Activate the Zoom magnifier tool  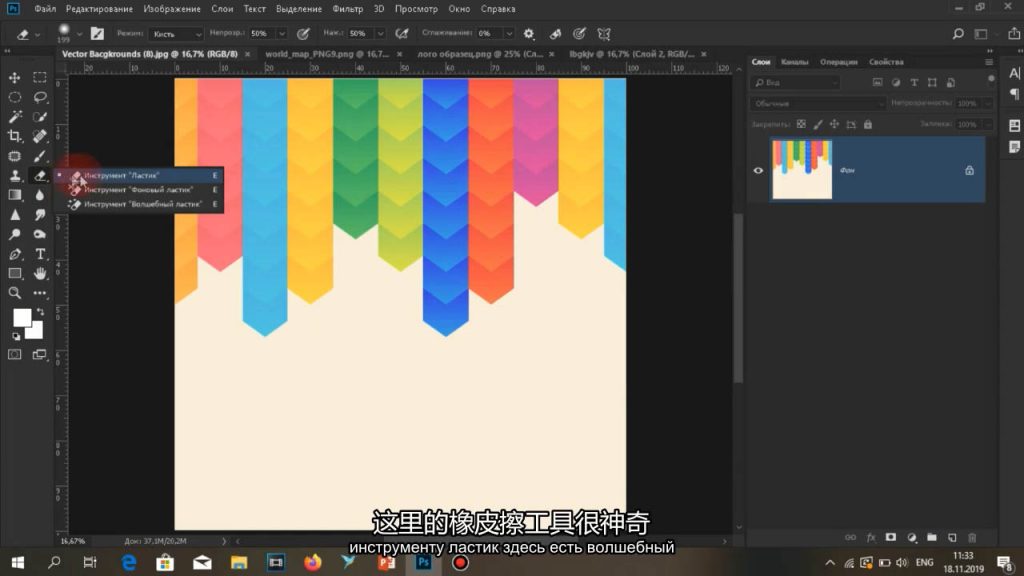pos(15,293)
